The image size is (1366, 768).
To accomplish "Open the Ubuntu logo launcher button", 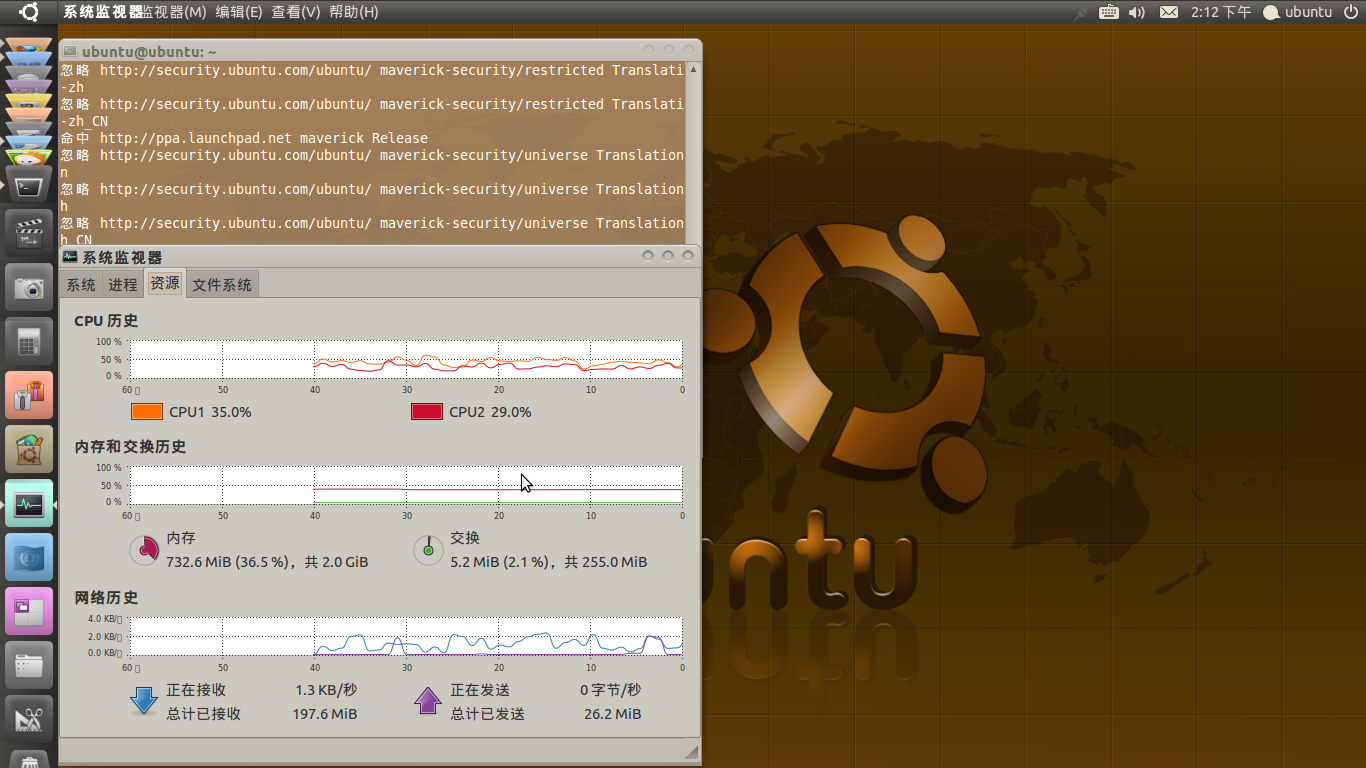I will coord(29,12).
